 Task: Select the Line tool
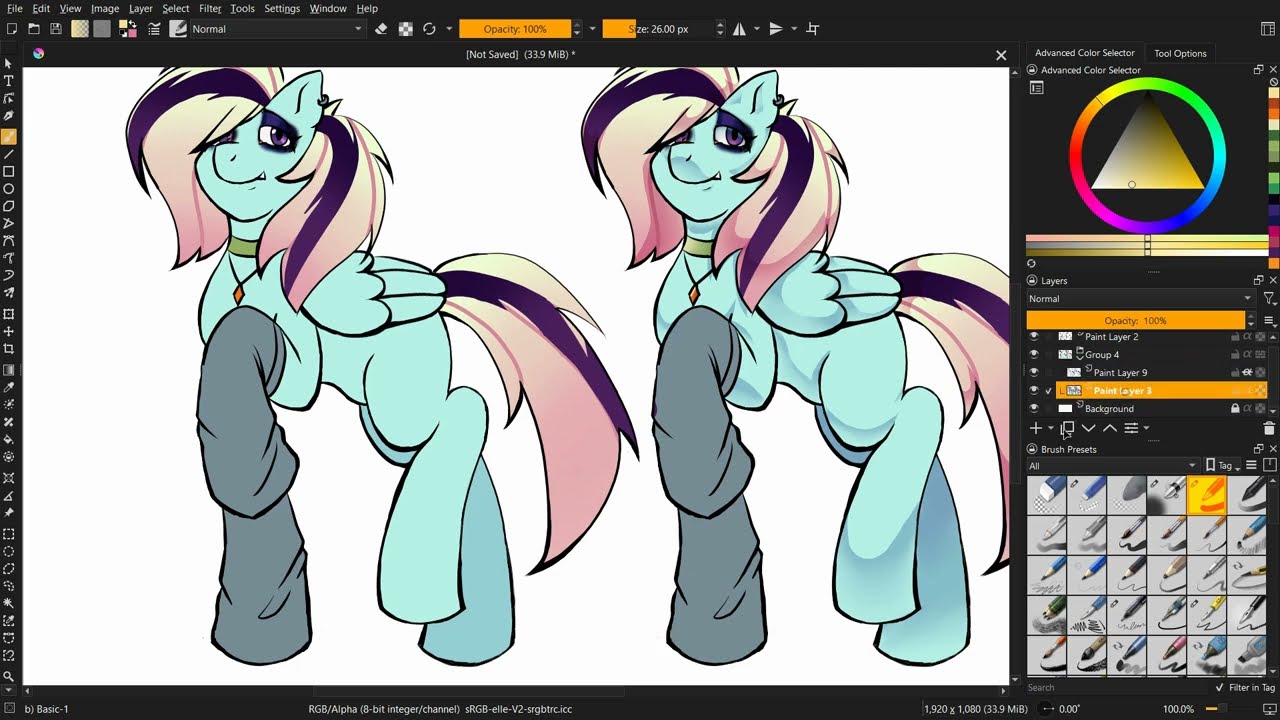click(9, 154)
